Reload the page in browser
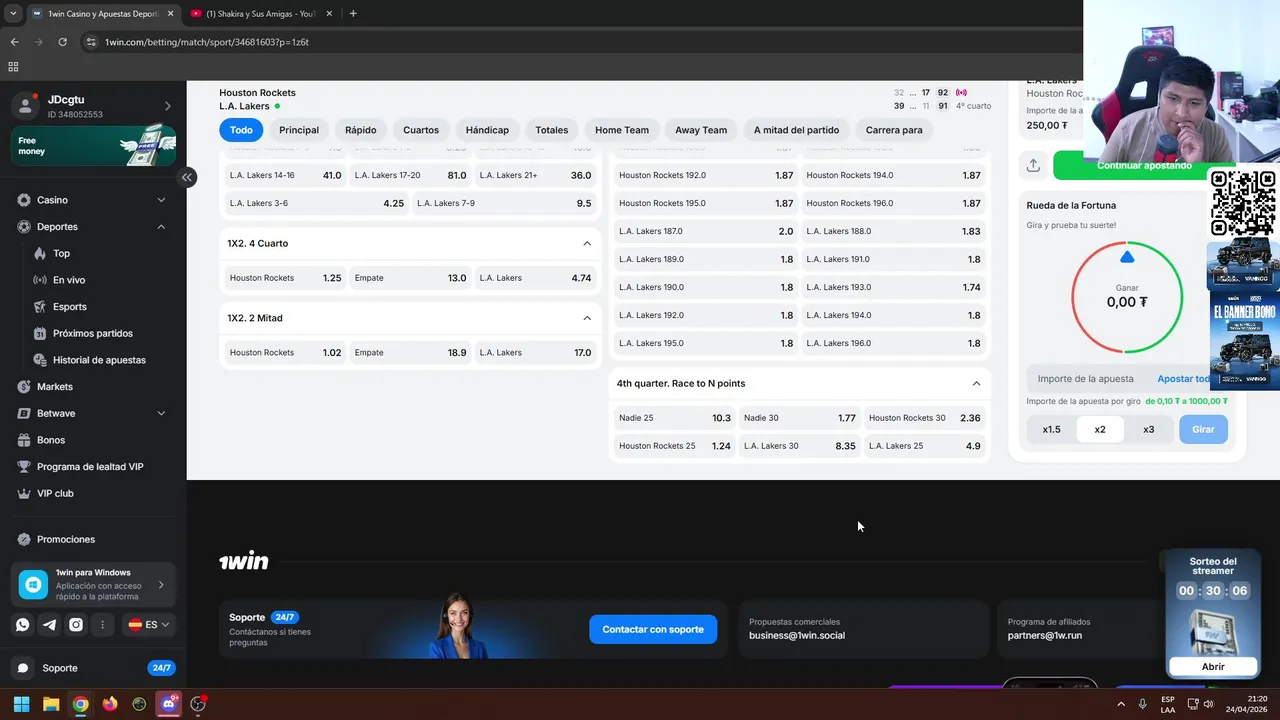Viewport: 1280px width, 720px height. [x=62, y=42]
